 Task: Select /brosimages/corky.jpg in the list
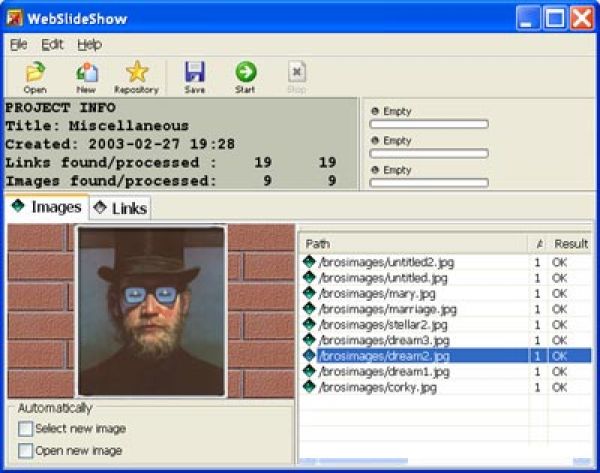click(x=378, y=387)
